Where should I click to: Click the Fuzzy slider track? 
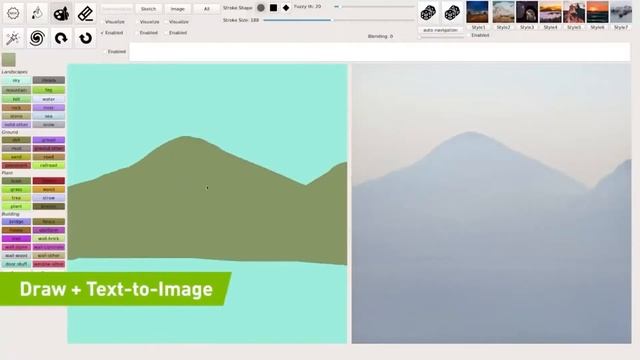(x=374, y=7)
